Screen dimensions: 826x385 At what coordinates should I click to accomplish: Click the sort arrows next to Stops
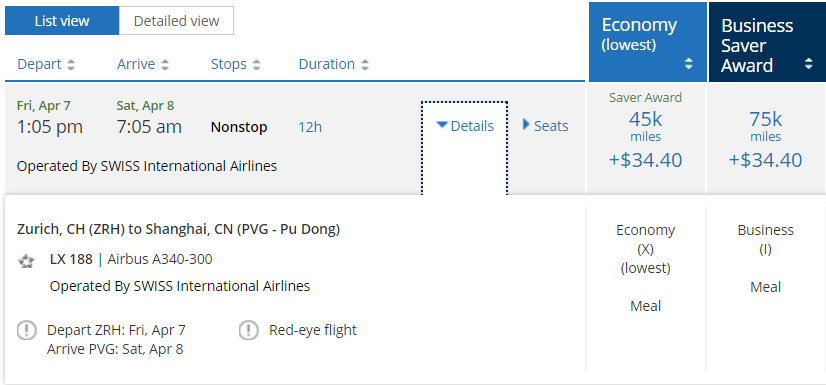point(257,65)
